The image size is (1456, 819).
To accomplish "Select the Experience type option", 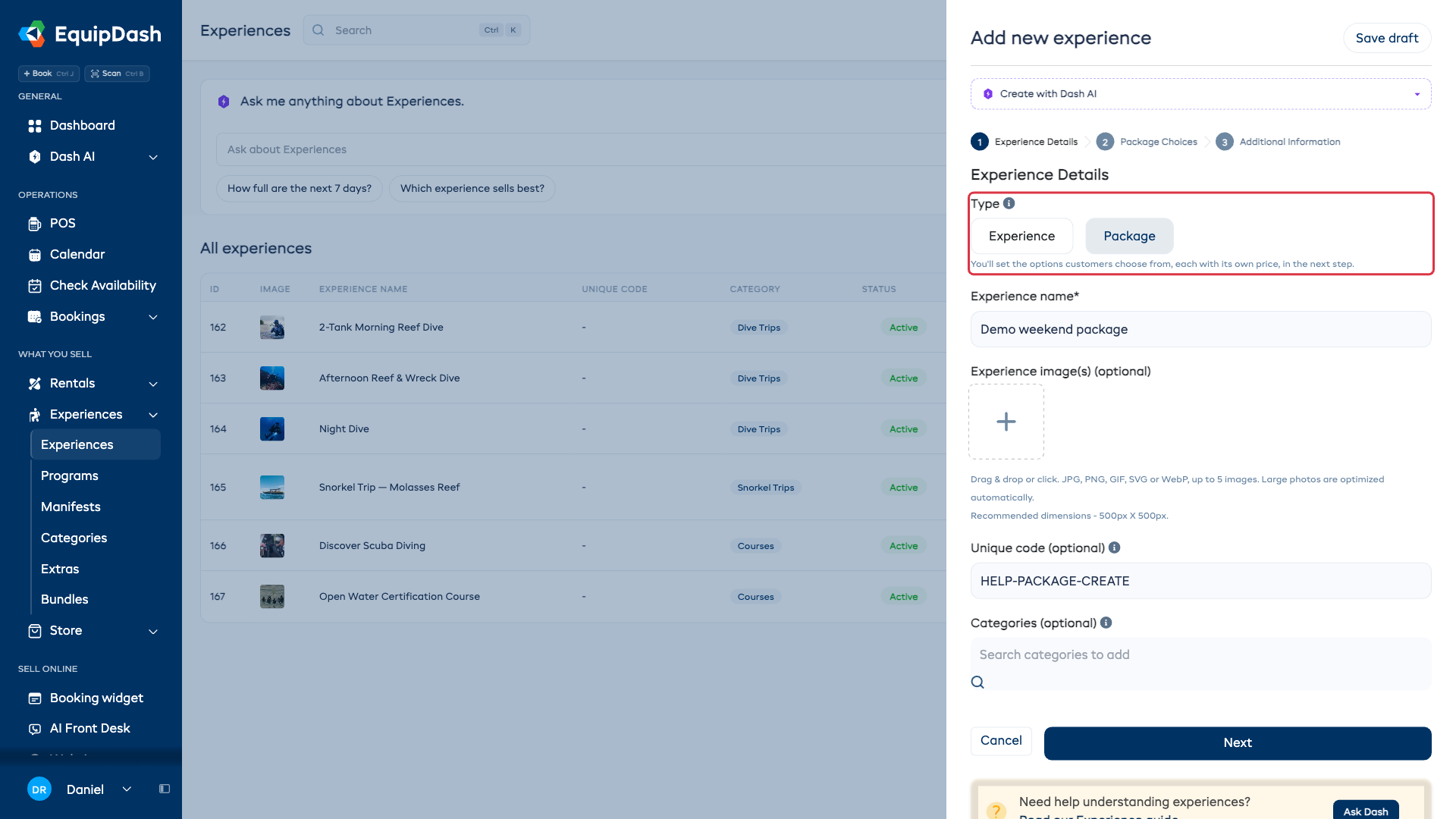I will (1021, 236).
